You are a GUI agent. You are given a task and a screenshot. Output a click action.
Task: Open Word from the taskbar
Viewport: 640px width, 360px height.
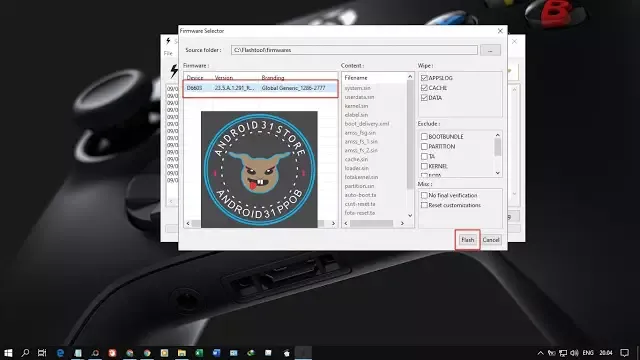point(216,353)
